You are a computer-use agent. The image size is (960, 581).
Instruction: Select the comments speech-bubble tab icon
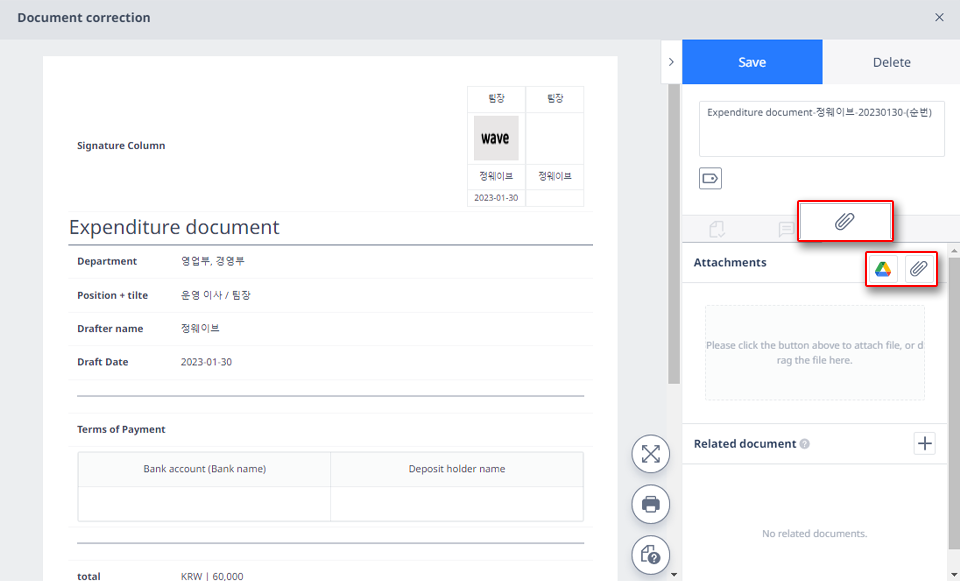(x=786, y=229)
